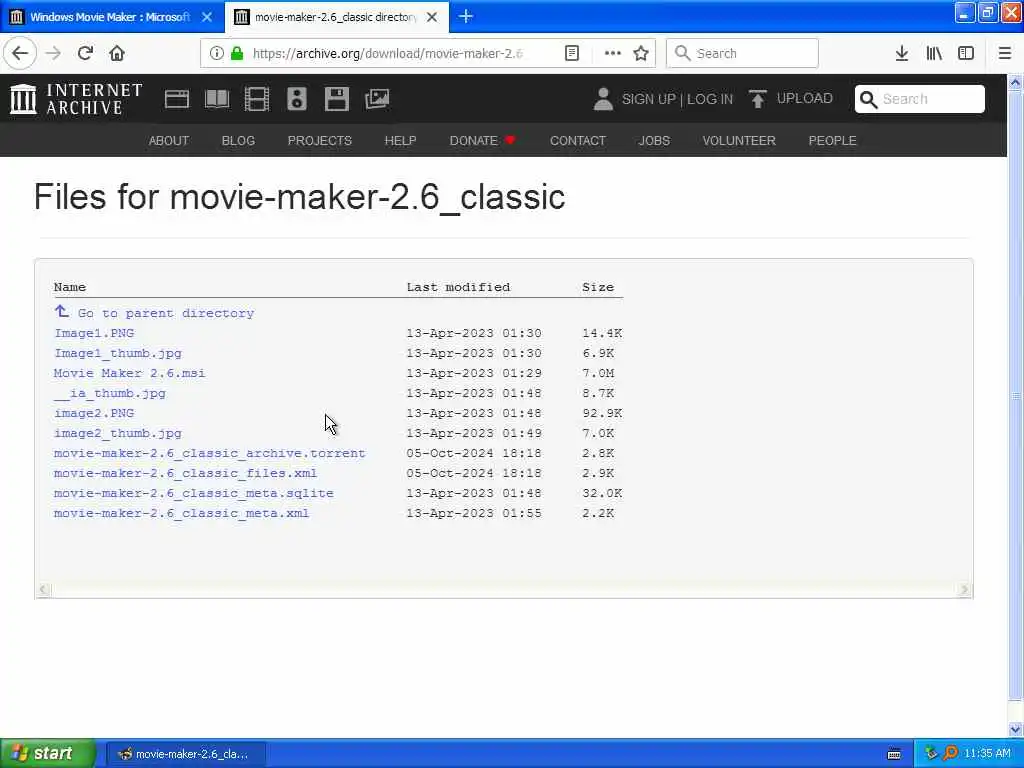Open the BLOG menu item
Image resolution: width=1024 pixels, height=768 pixels.
click(238, 140)
